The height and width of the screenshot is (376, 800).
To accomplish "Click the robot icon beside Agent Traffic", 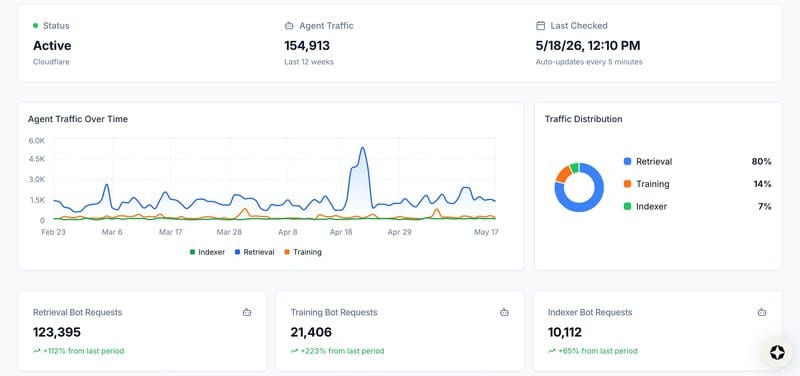I will coord(289,26).
